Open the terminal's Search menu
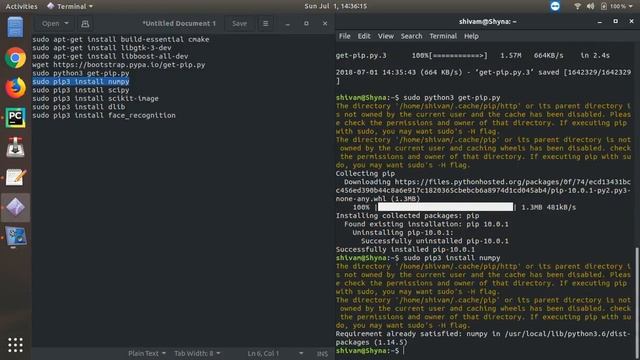The width and height of the screenshot is (640, 360). [411, 36]
